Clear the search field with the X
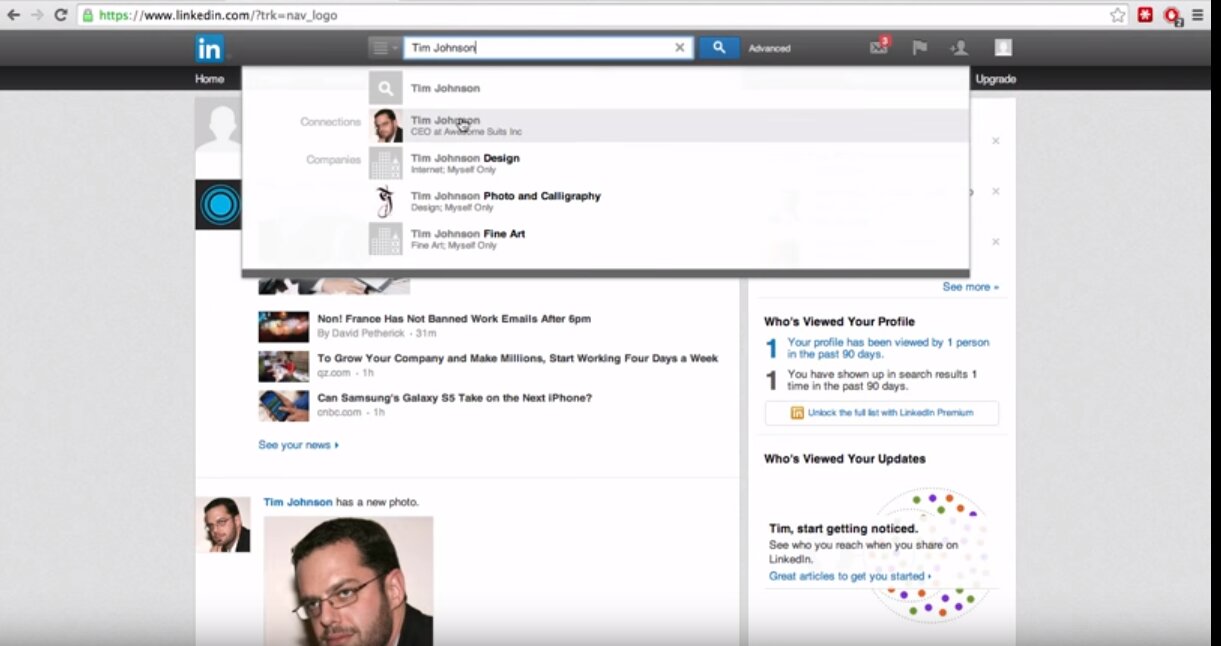This screenshot has height=646, width=1221. click(x=680, y=48)
